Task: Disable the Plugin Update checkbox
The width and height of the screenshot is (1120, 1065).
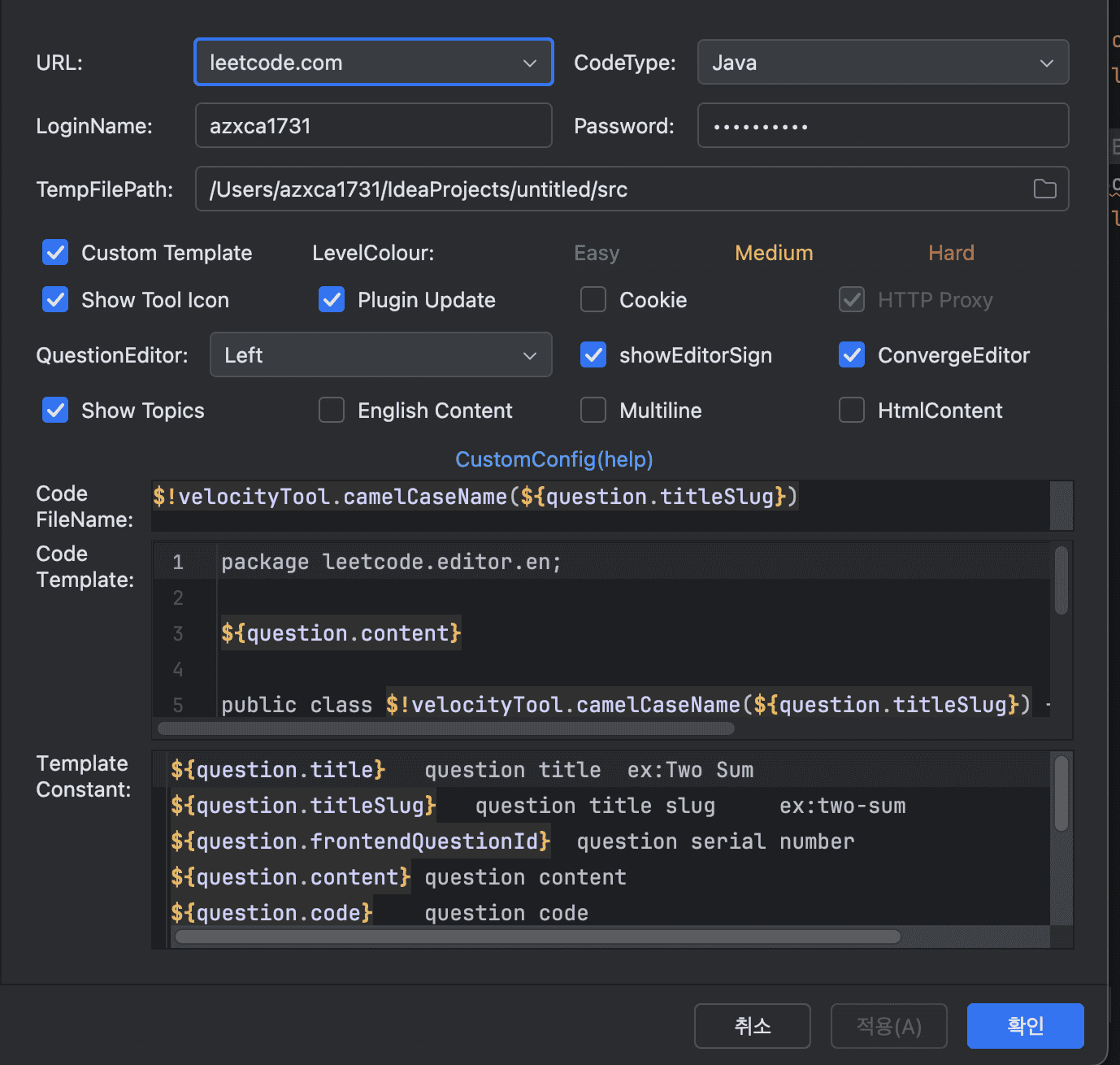Action: coord(332,300)
